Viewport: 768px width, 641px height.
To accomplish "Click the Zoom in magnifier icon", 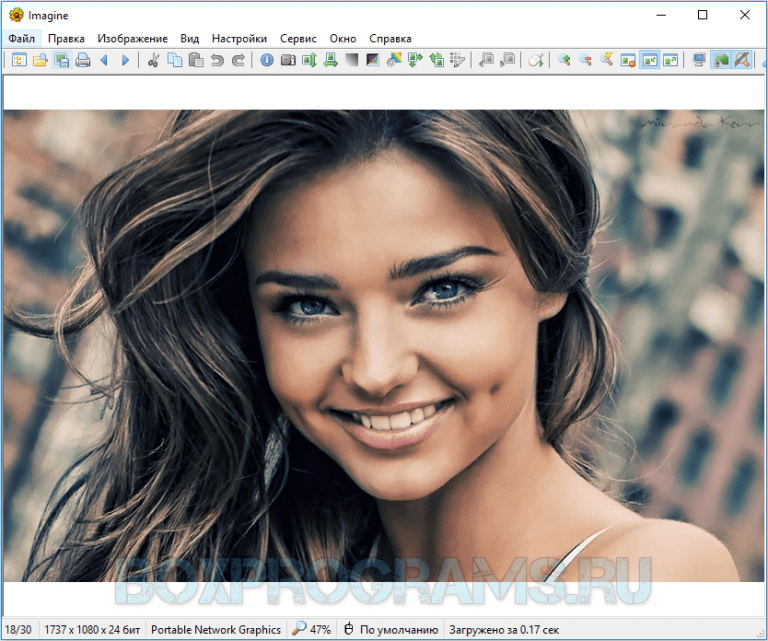I will click(564, 61).
